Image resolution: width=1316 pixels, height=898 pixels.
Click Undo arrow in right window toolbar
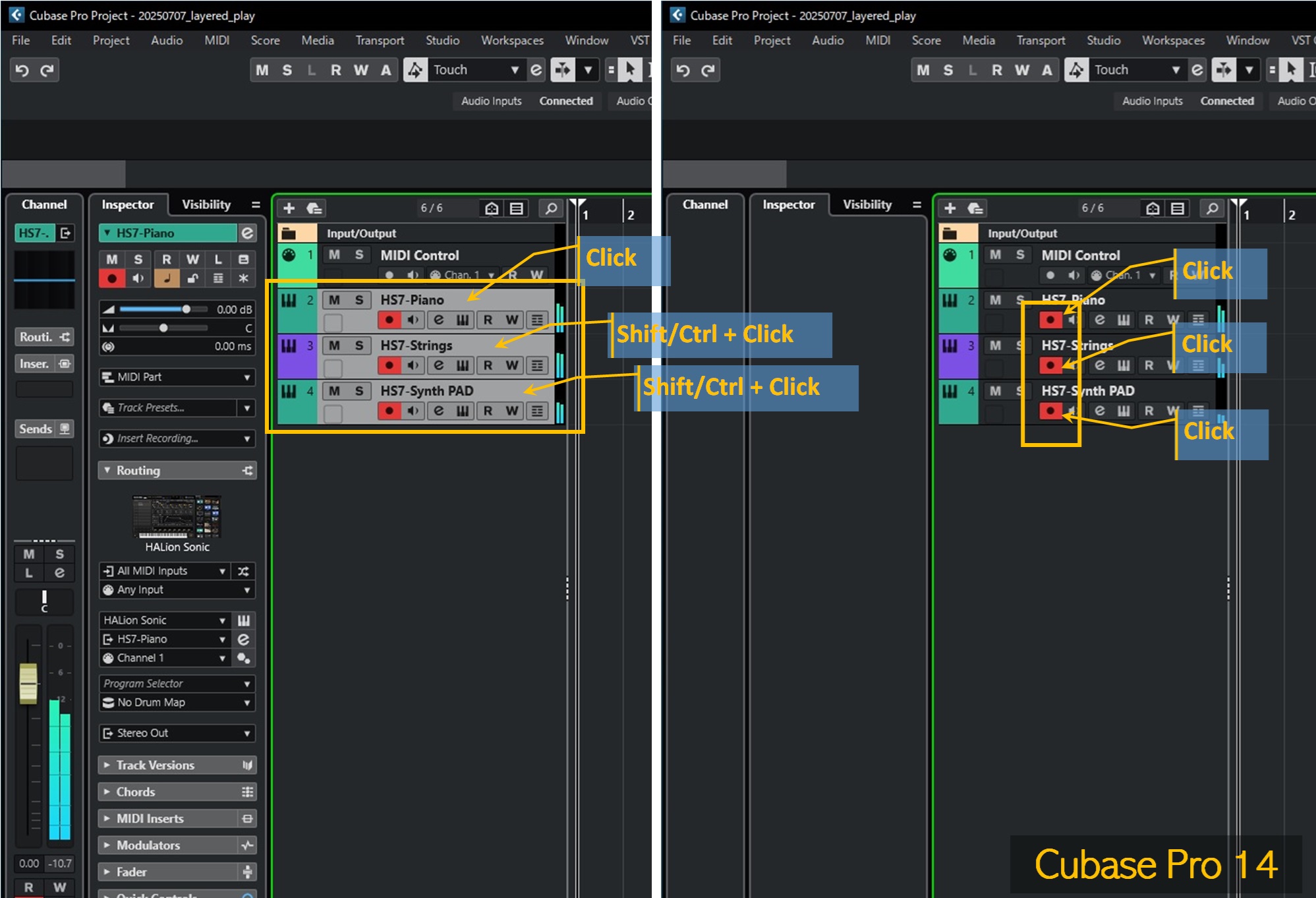[x=683, y=70]
